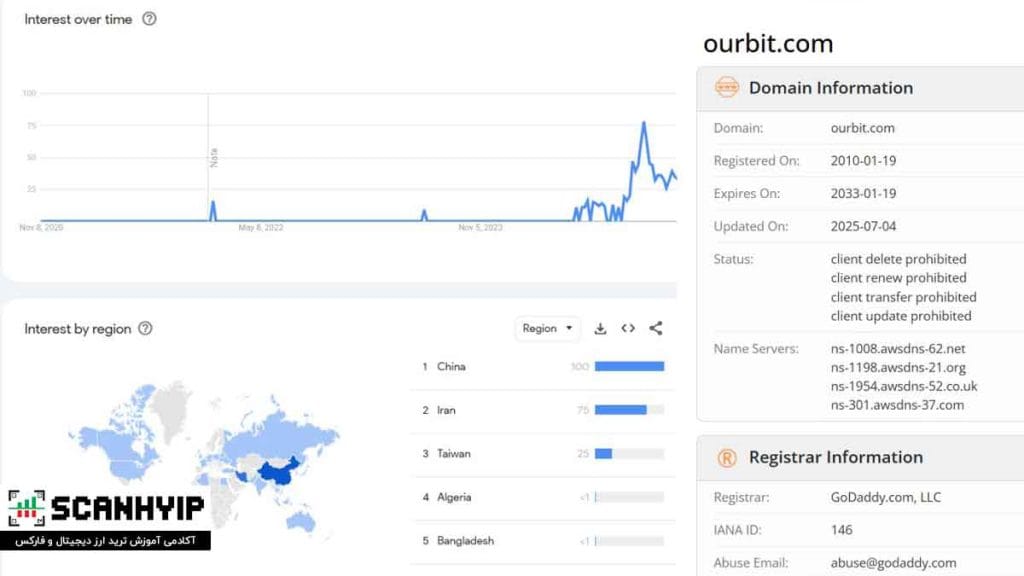Click the Registered On date 2010-01-19
Viewport: 1024px width, 576px height.
(863, 161)
